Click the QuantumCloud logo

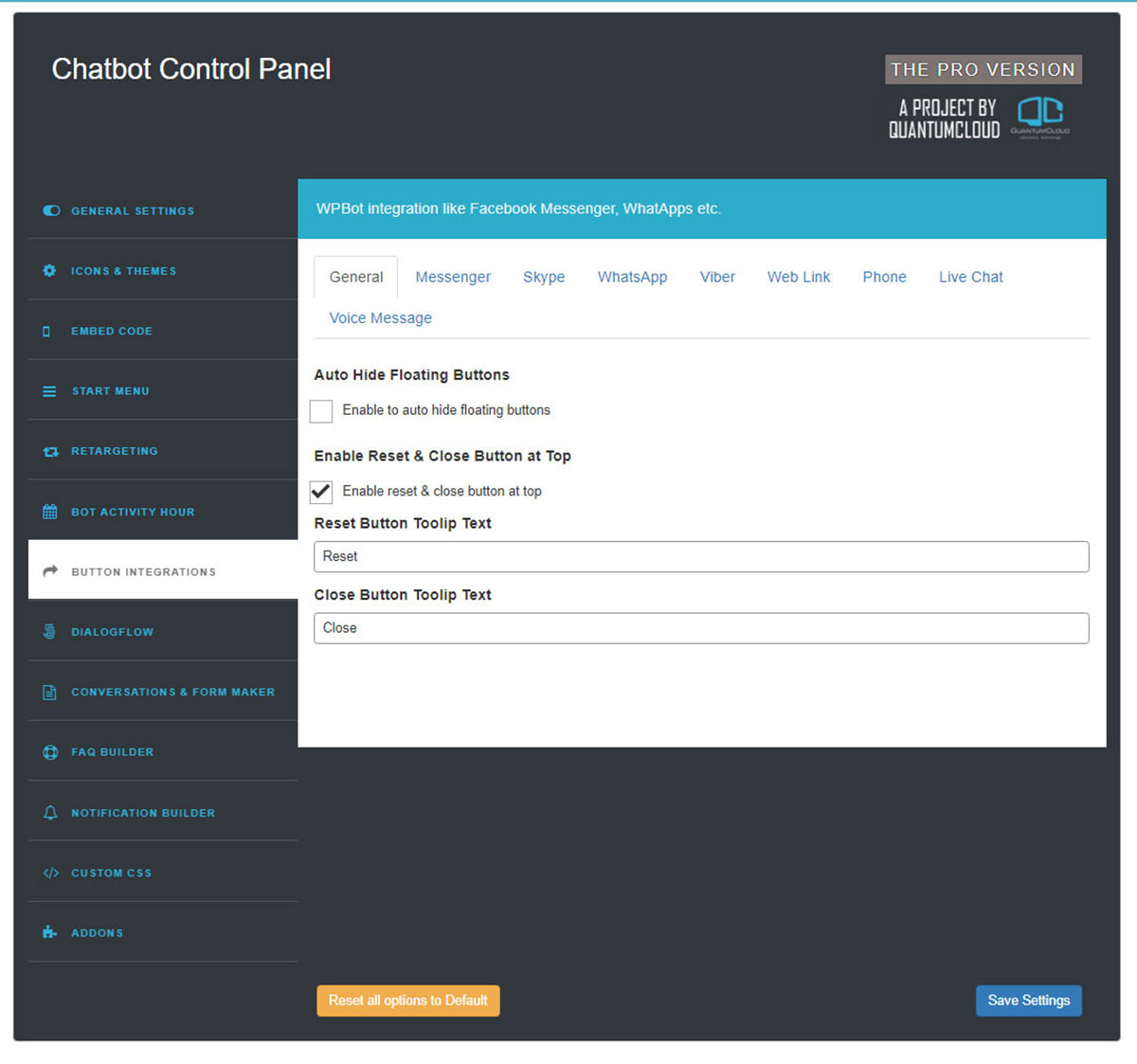[1040, 117]
